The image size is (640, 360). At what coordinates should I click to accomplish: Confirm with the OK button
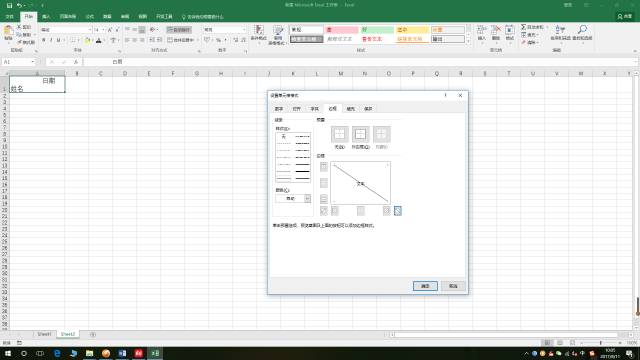(425, 286)
